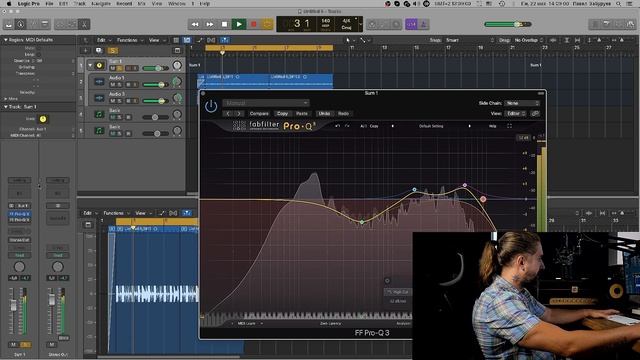640x360 pixels.
Task: Click the List view icon in Tracks toolbar
Action: click(x=176, y=40)
